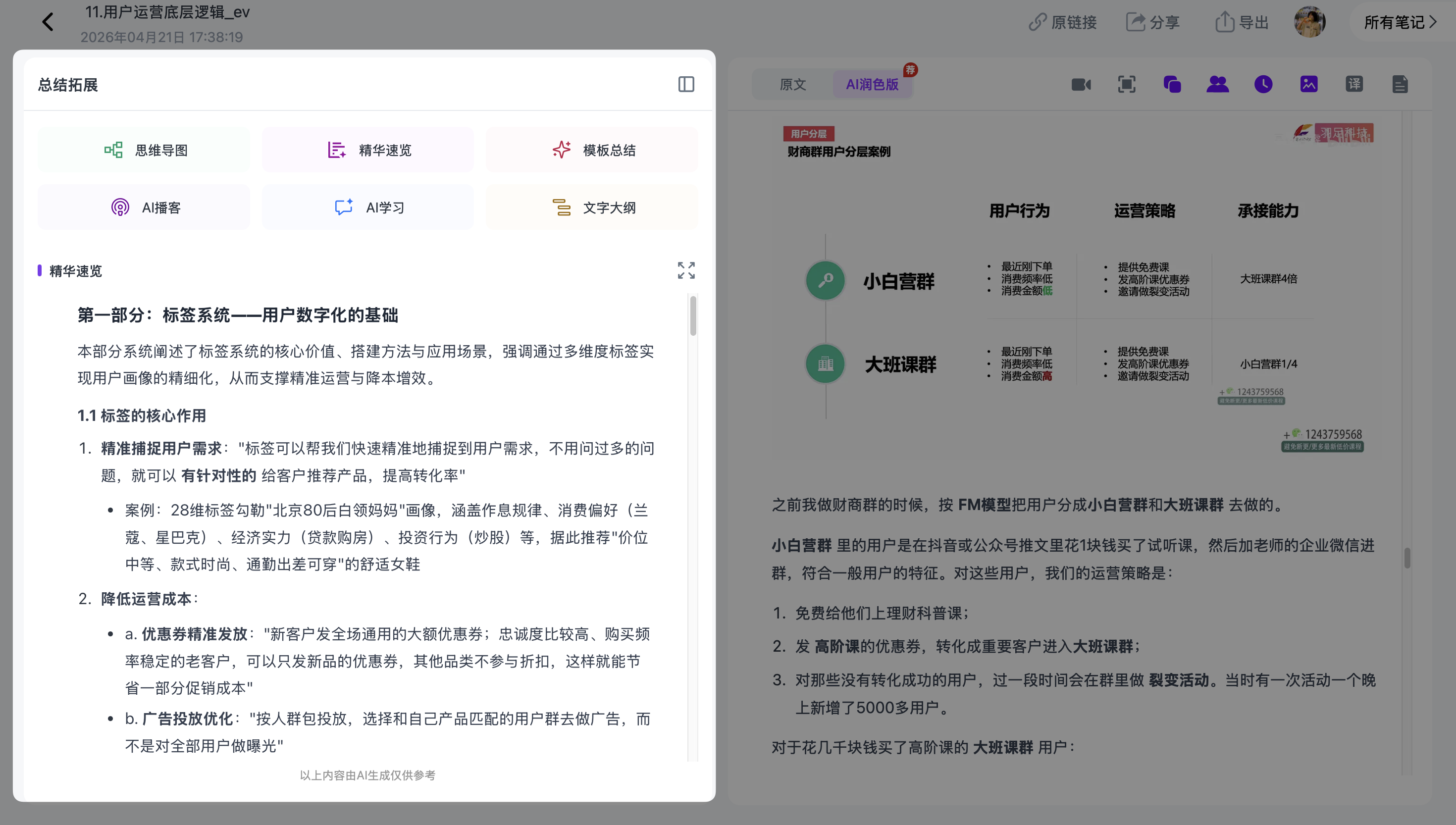This screenshot has height=825, width=1456.
Task: Click the 分享 share button
Action: pyautogui.click(x=1153, y=22)
